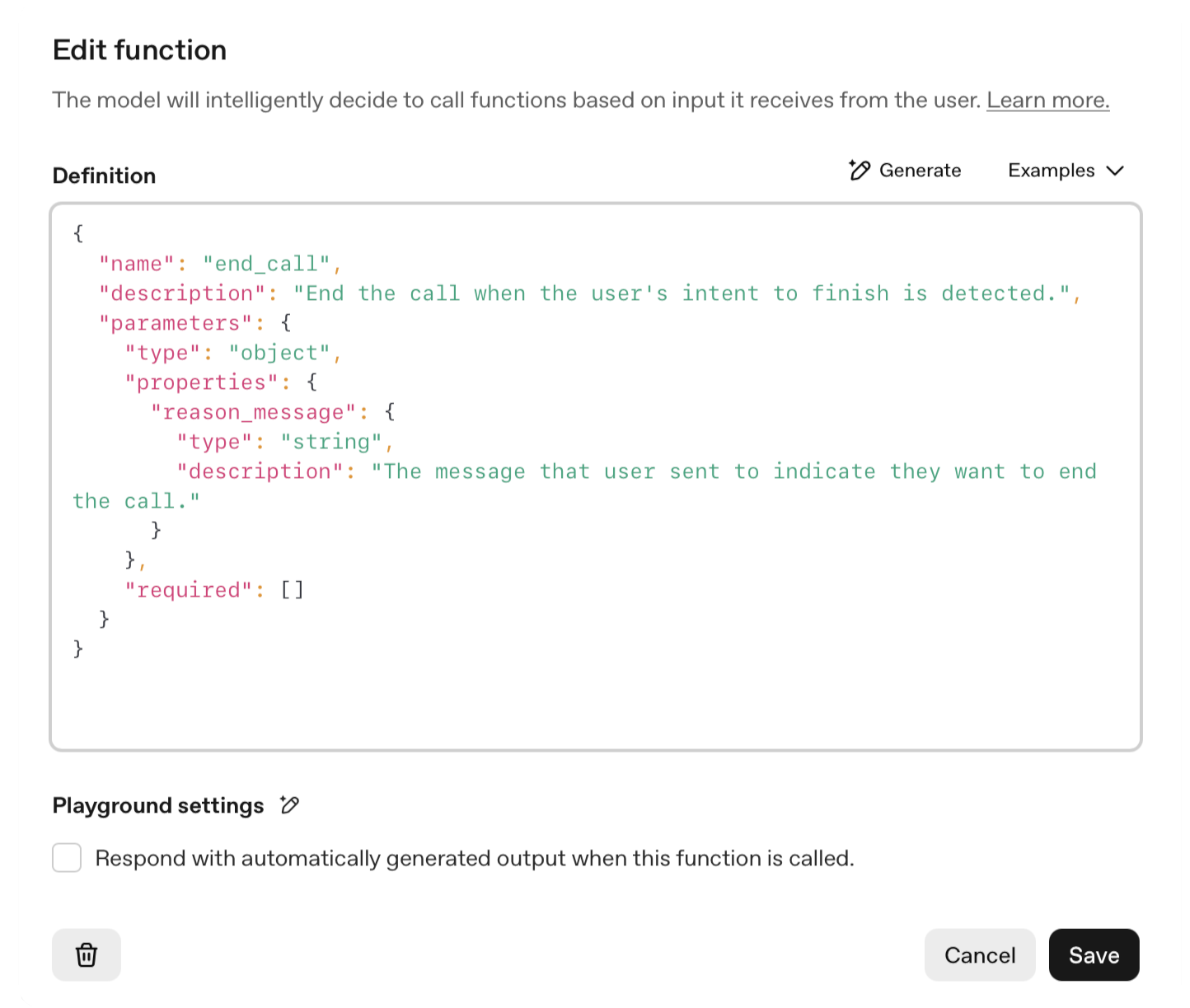Place cursor on the "parameters" key

175,323
